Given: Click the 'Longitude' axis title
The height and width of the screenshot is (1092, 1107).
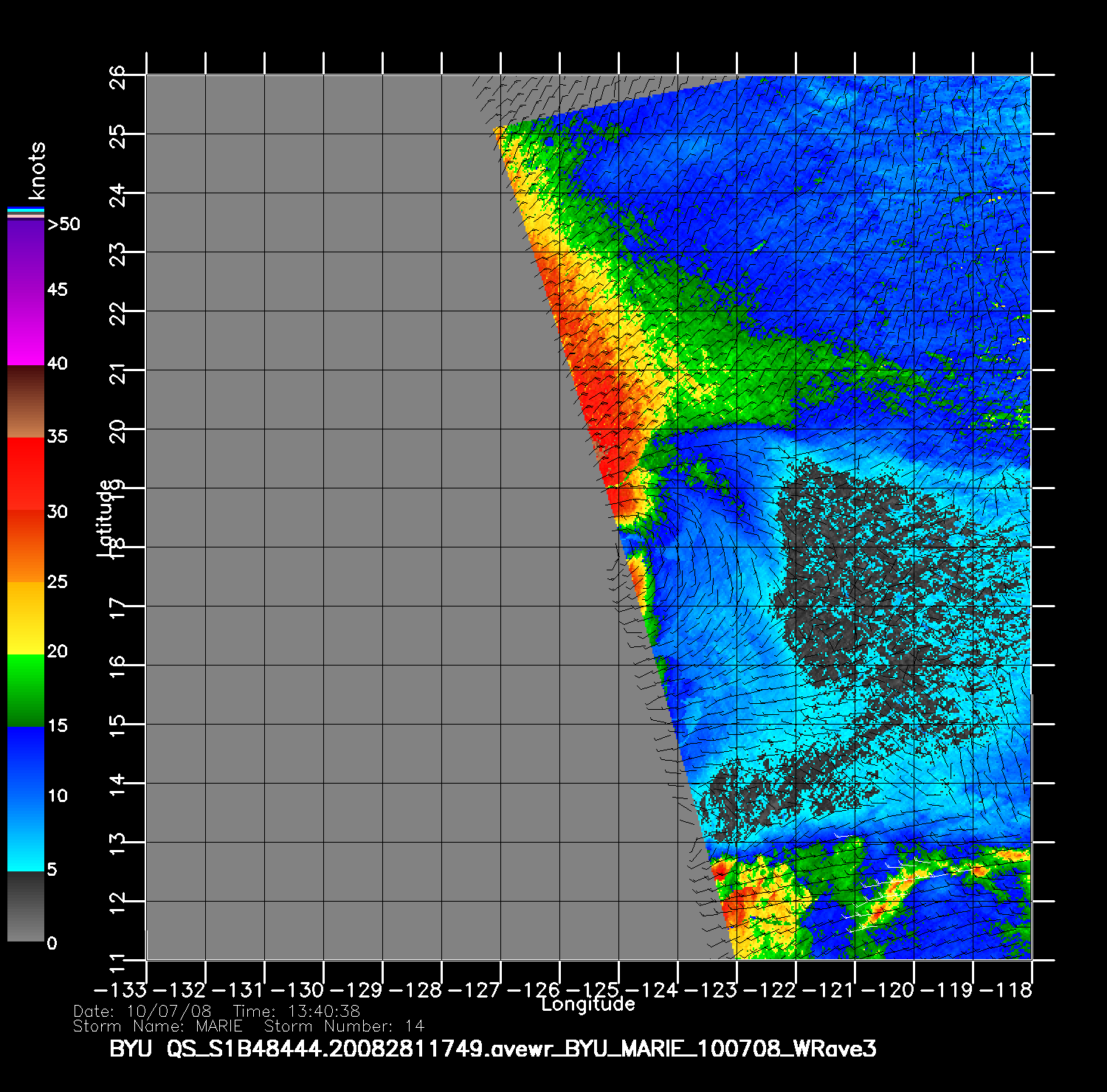Looking at the screenshot, I should coord(587,1004).
